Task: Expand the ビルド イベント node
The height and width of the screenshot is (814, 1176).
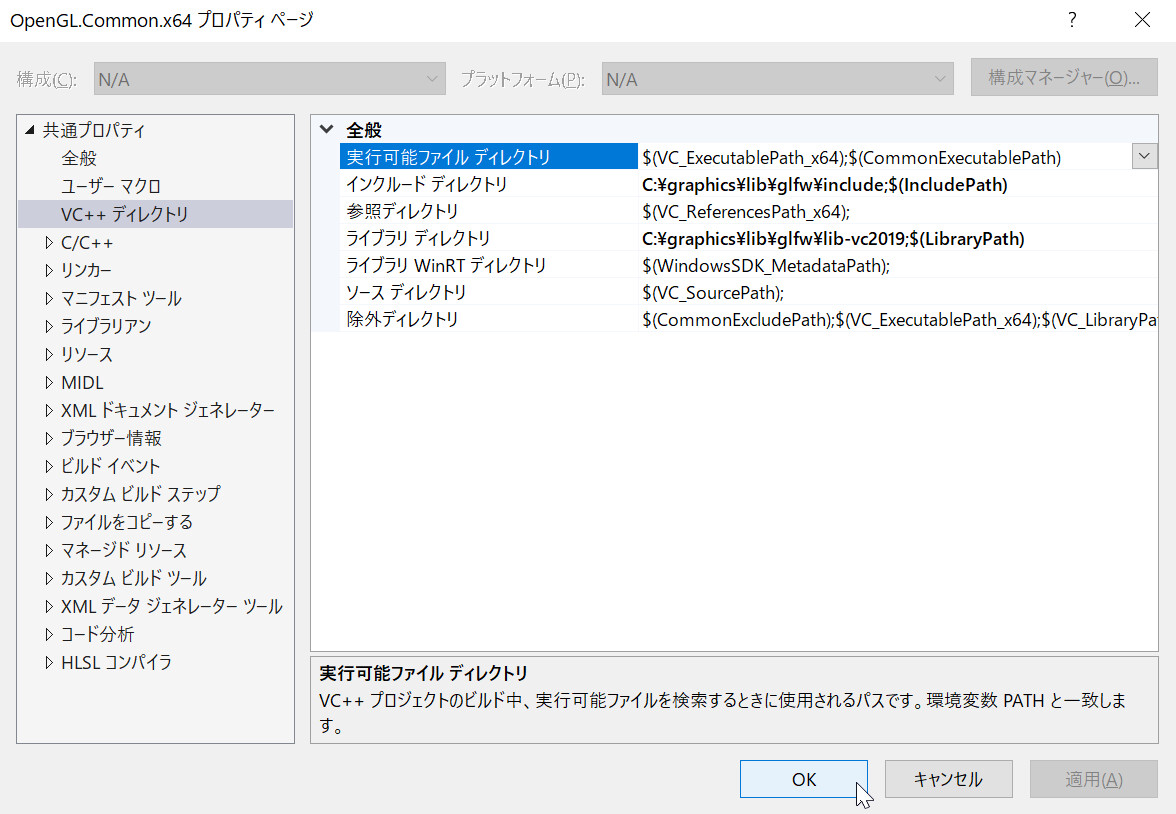Action: point(49,466)
